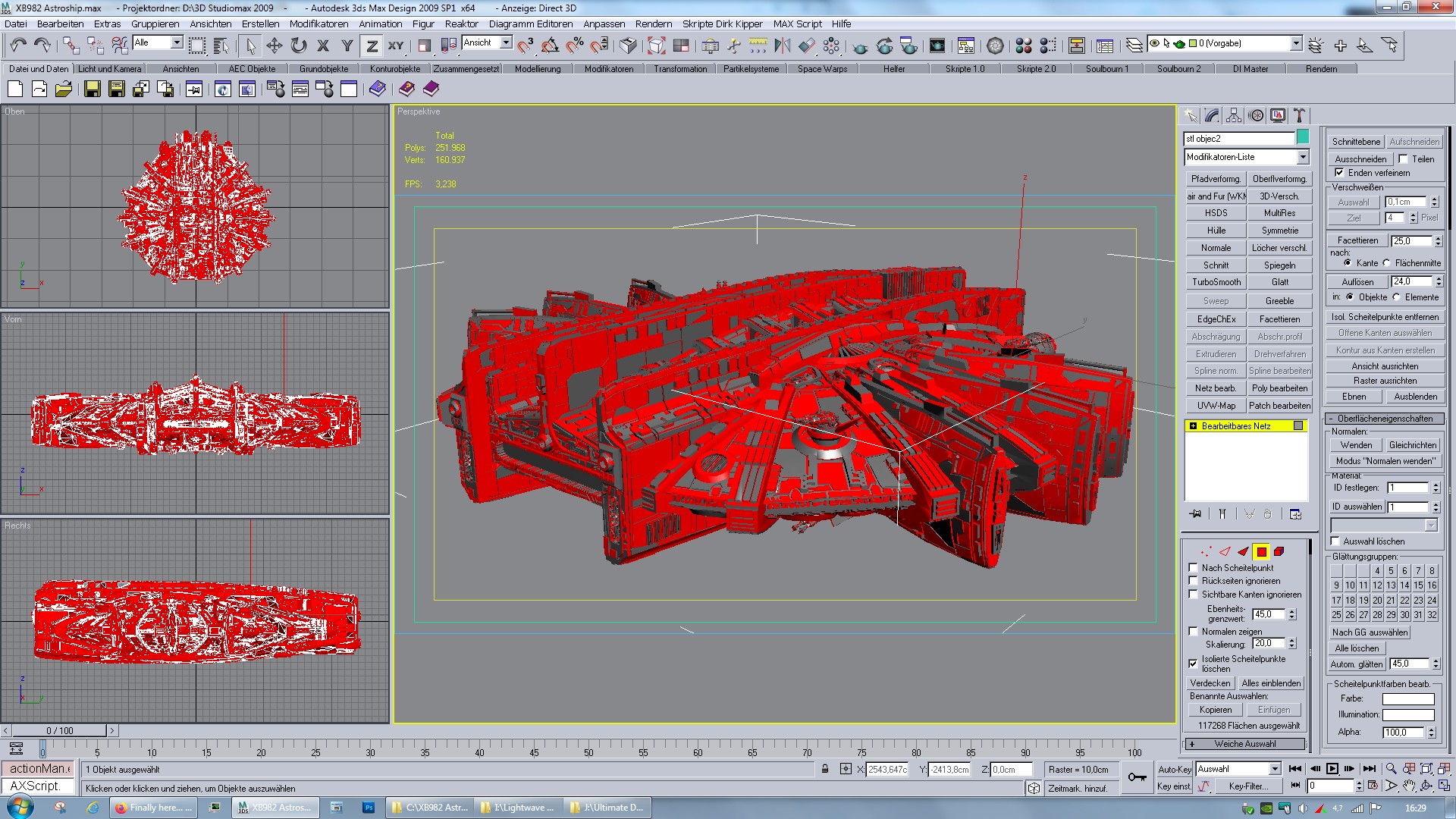Open the Modifikatoren-Liste dropdown
The image size is (1456, 819).
pos(1304,157)
